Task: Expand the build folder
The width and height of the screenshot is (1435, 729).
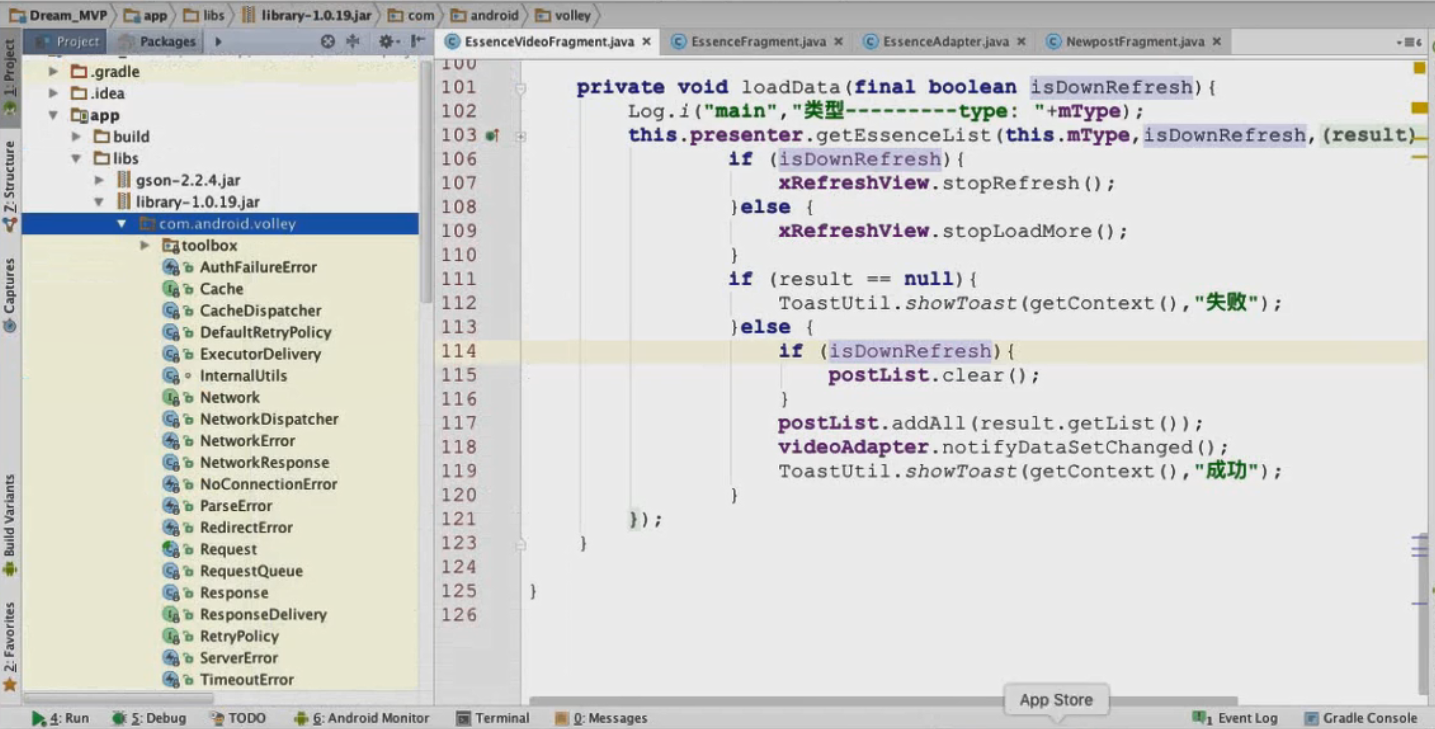Action: click(76, 137)
